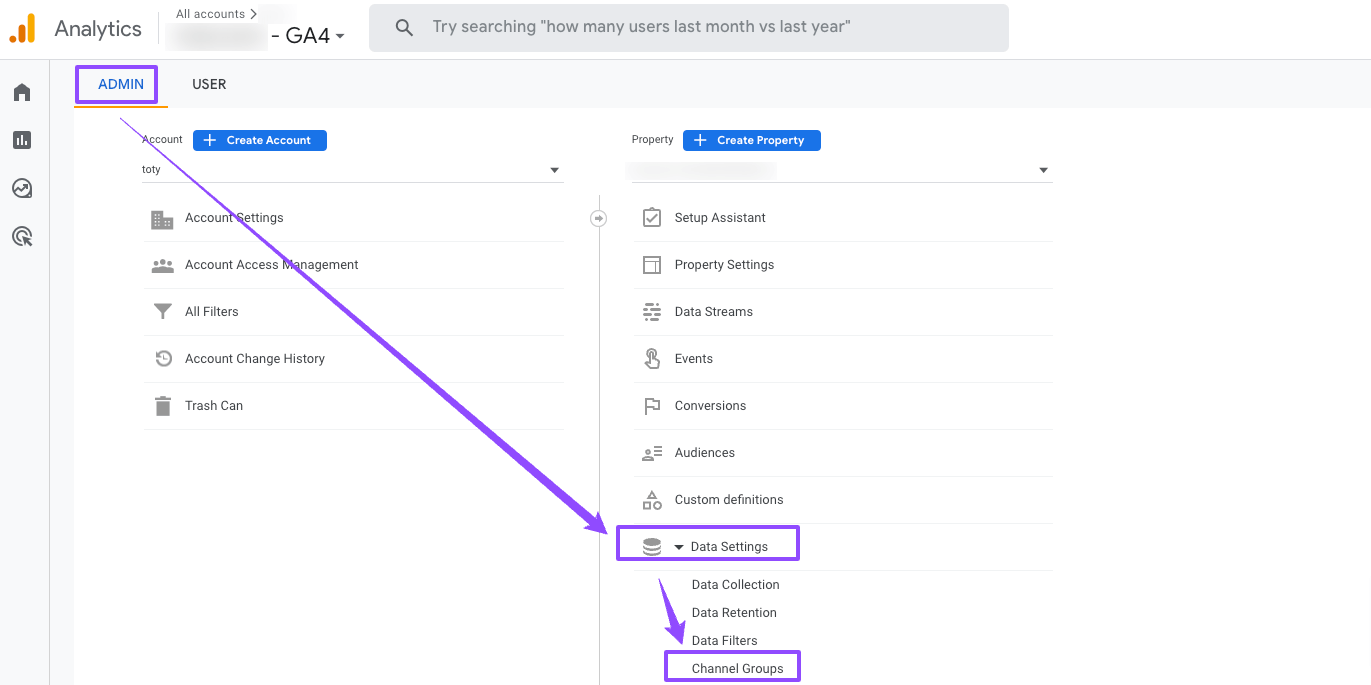
Task: Switch to the USER tab
Action: click(x=209, y=84)
